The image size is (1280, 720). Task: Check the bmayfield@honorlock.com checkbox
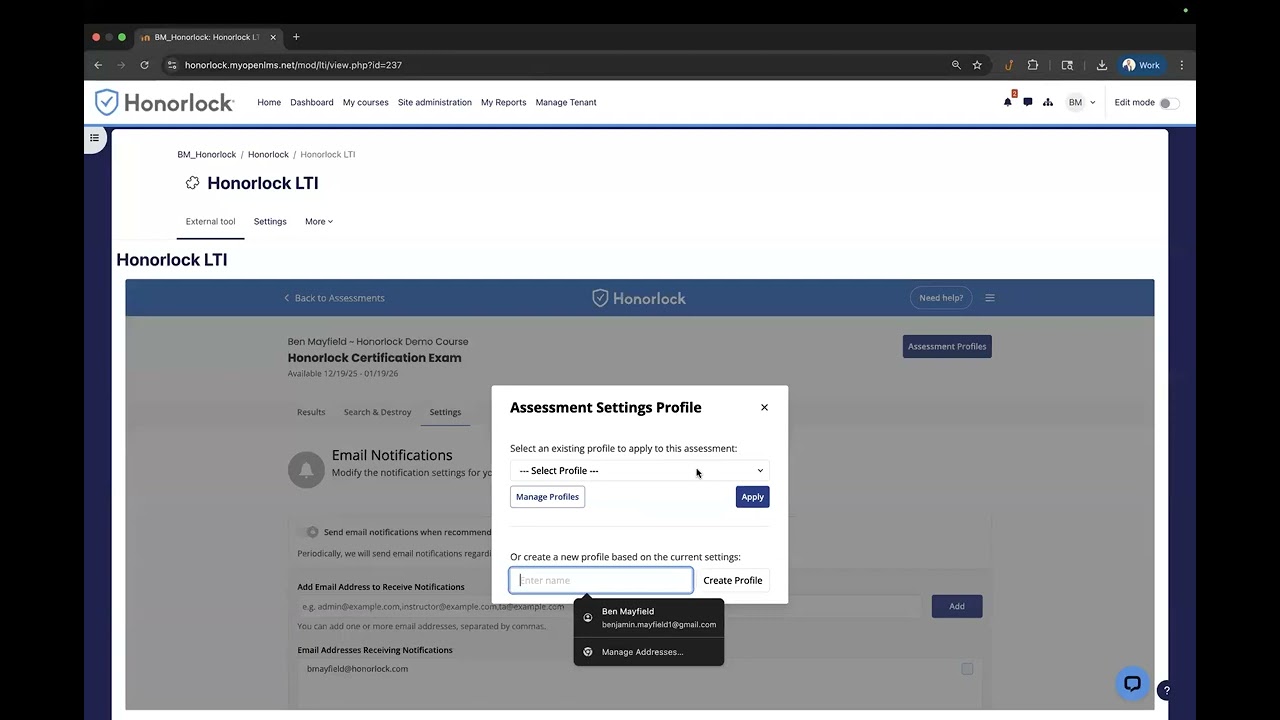click(x=967, y=669)
